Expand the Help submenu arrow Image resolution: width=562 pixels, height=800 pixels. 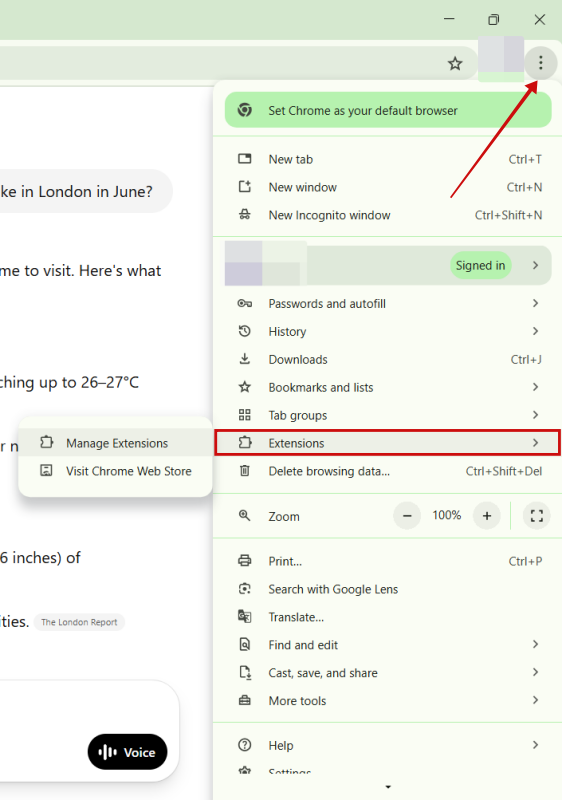535,745
